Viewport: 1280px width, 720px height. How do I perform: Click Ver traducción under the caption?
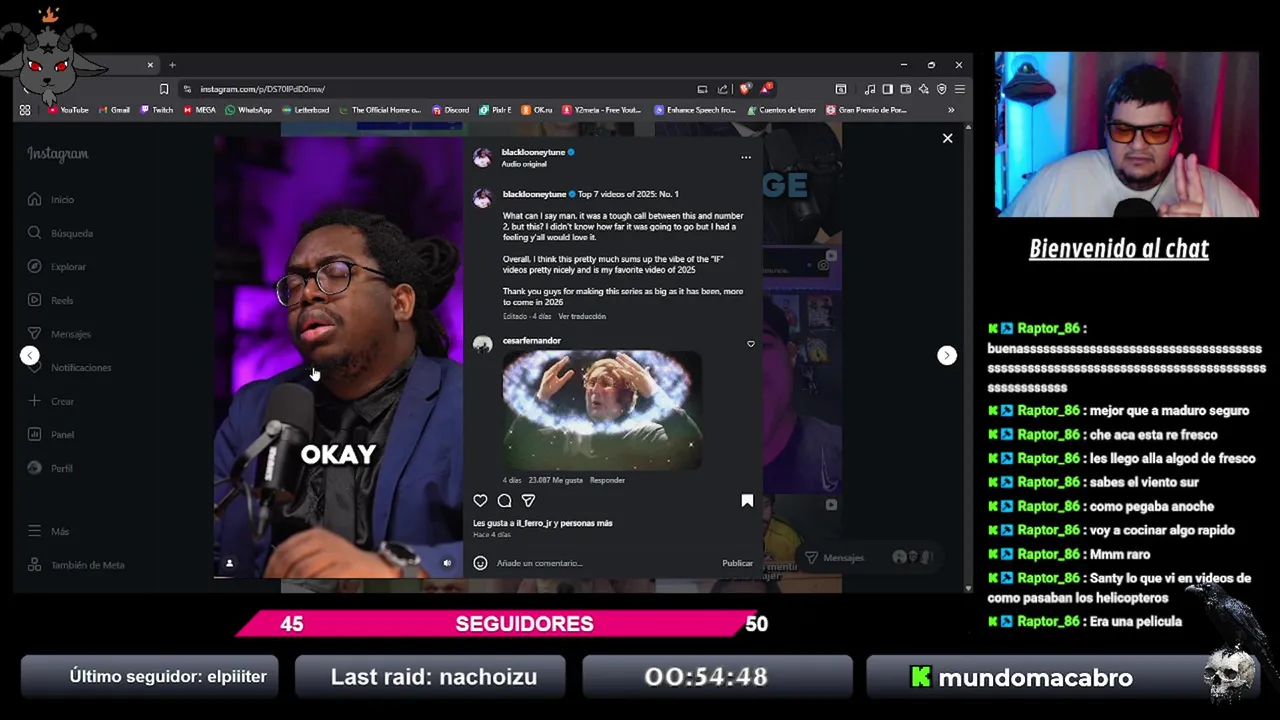pos(582,316)
